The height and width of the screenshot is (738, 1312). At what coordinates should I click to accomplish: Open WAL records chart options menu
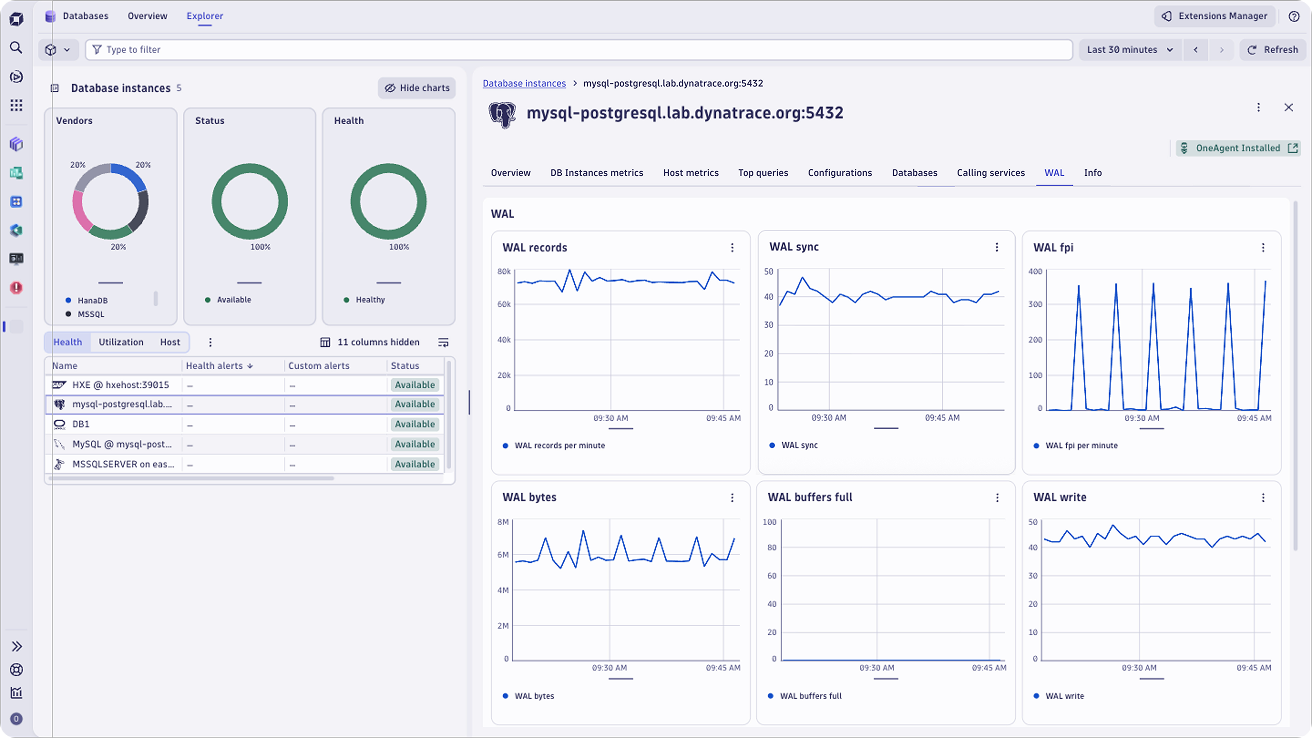(732, 248)
